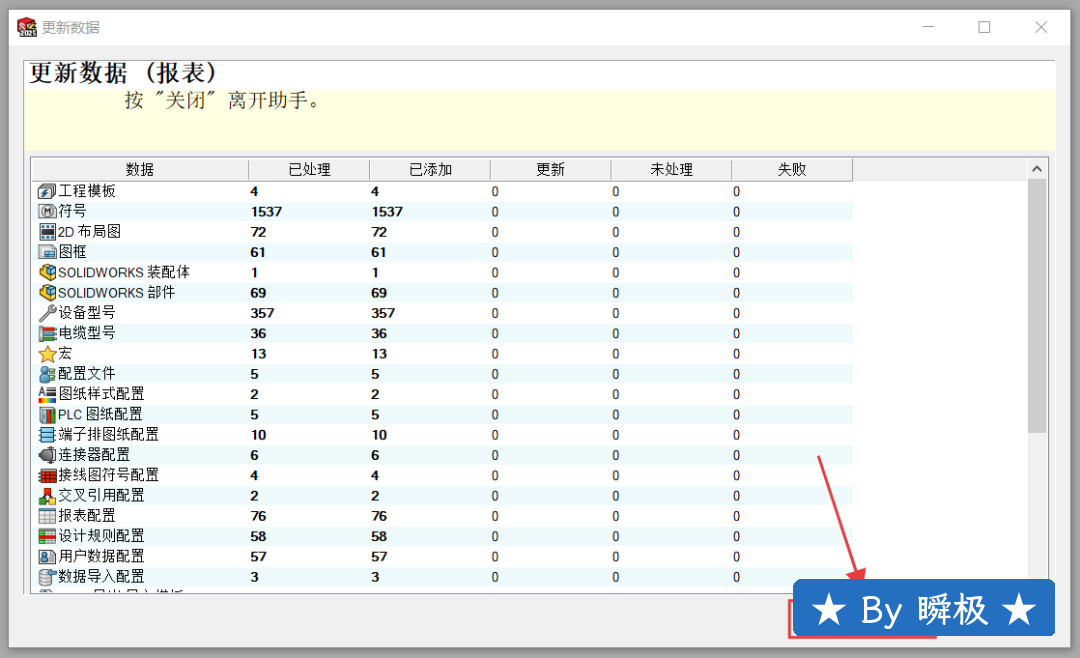The height and width of the screenshot is (658, 1080).
Task: Maximize the 更新数据 window
Action: coord(984,27)
